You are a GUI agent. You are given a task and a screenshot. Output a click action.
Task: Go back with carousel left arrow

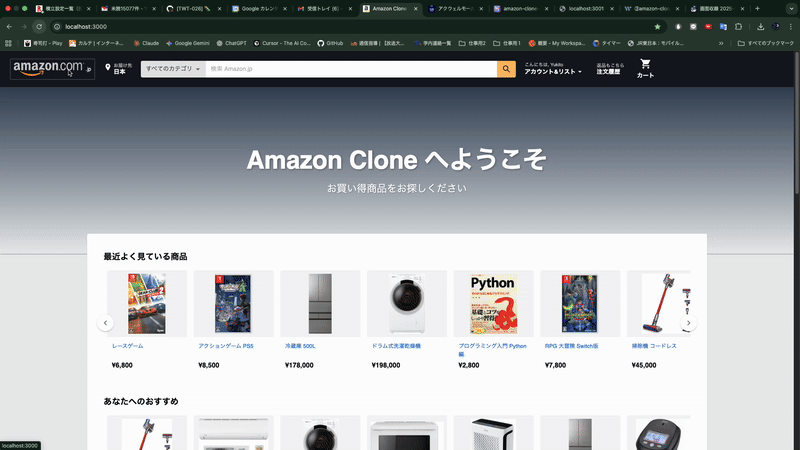(x=106, y=323)
